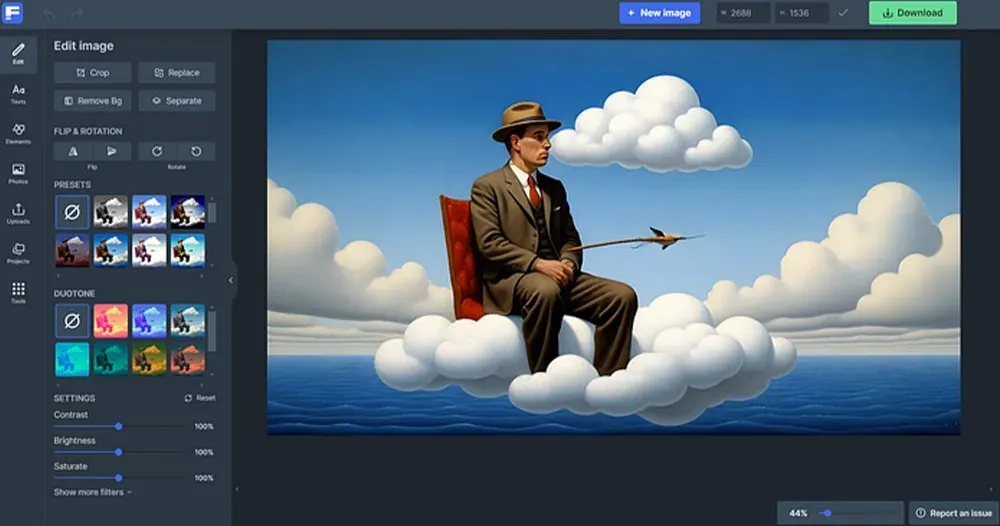Click the undo arrow in top bar

(x=49, y=13)
